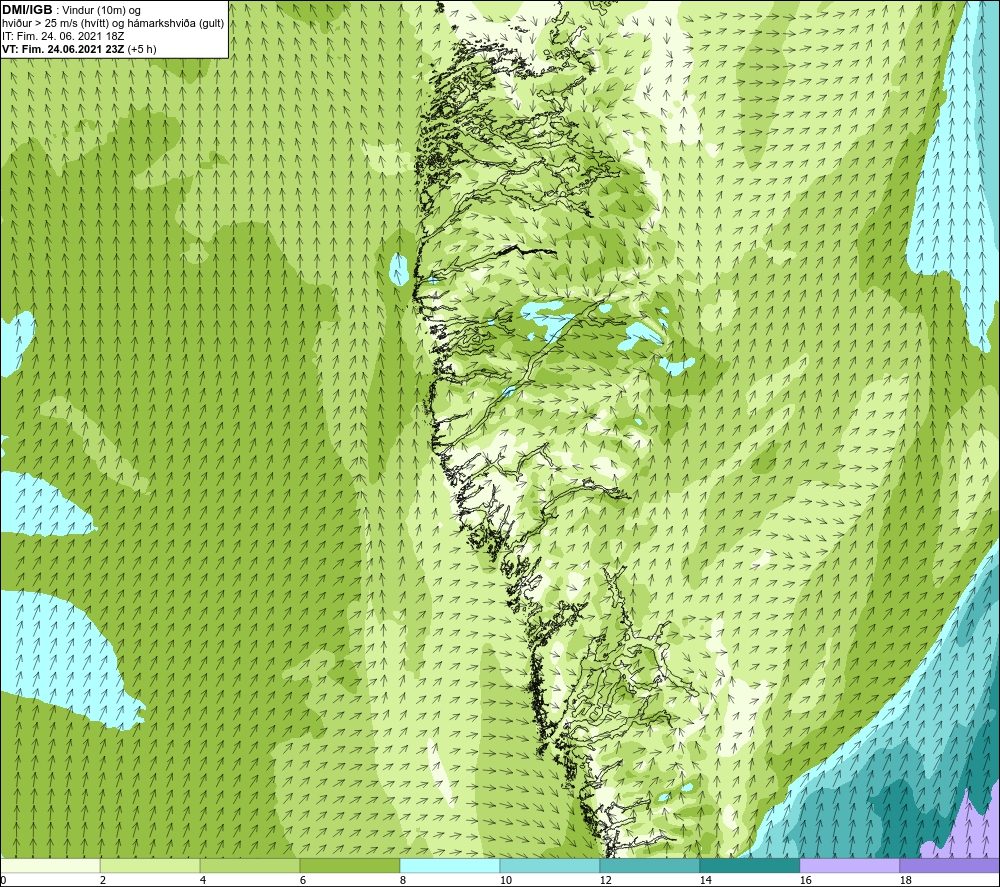Click the legend scale label "4"
This screenshot has height=887, width=1000.
[203, 881]
